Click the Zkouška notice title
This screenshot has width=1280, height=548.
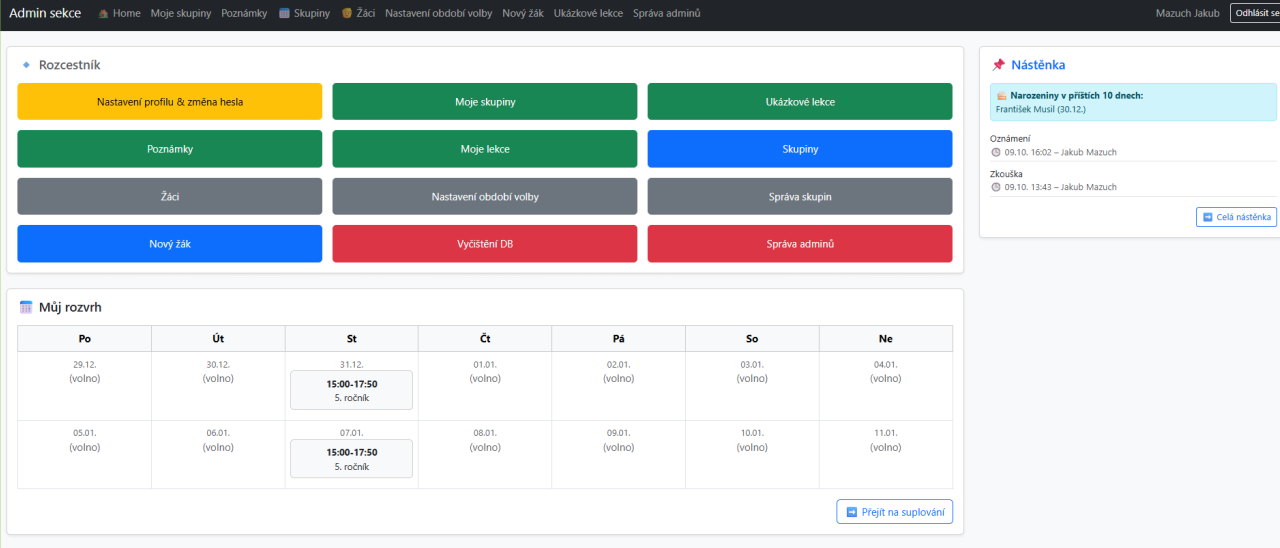[x=1007, y=174]
